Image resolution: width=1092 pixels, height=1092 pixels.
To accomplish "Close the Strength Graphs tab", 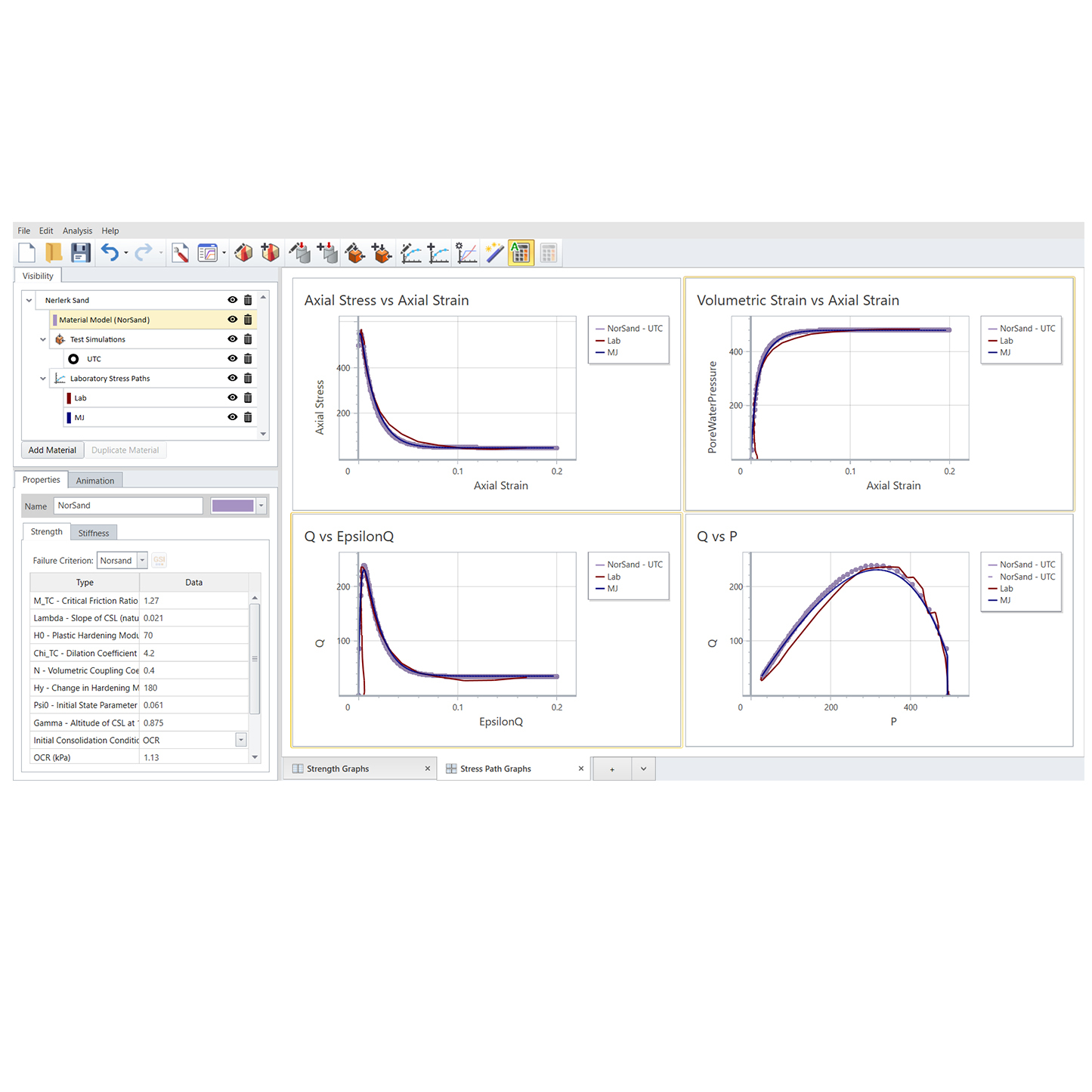I will tap(428, 769).
